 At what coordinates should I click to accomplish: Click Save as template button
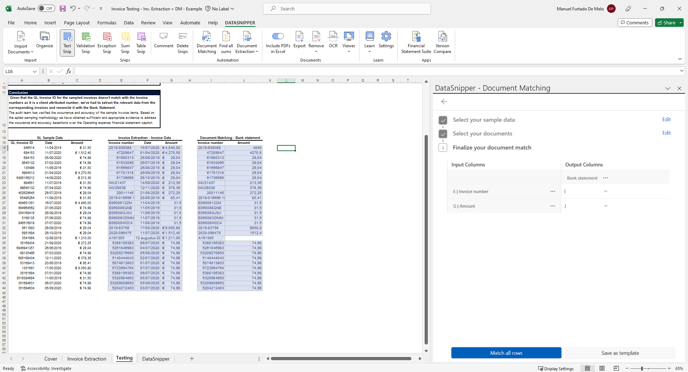(x=620, y=353)
